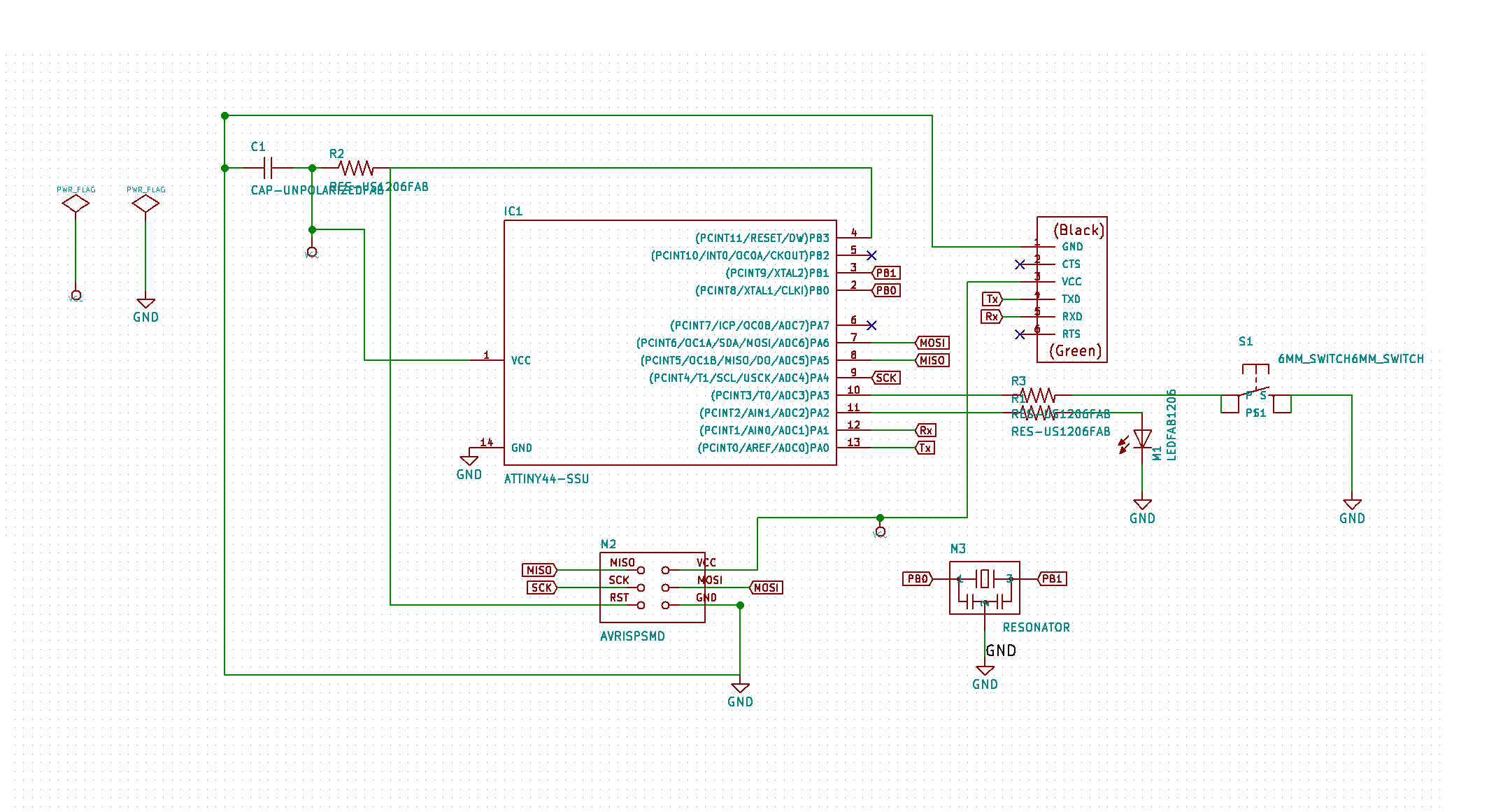Click the (Green) label on FTDI header

pyautogui.click(x=1076, y=351)
